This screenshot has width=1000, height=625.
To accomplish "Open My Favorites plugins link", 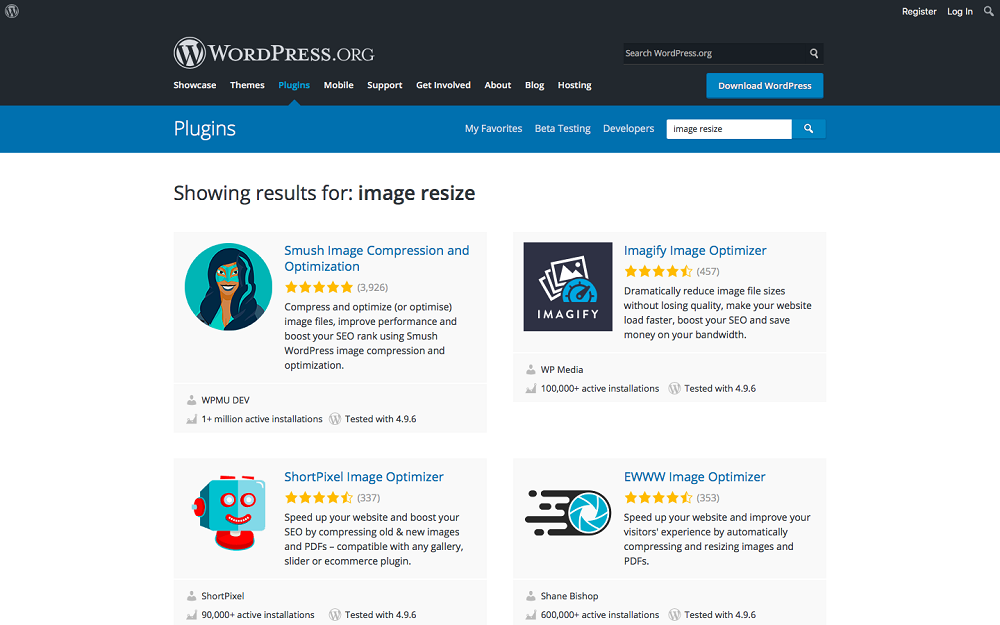I will 493,129.
